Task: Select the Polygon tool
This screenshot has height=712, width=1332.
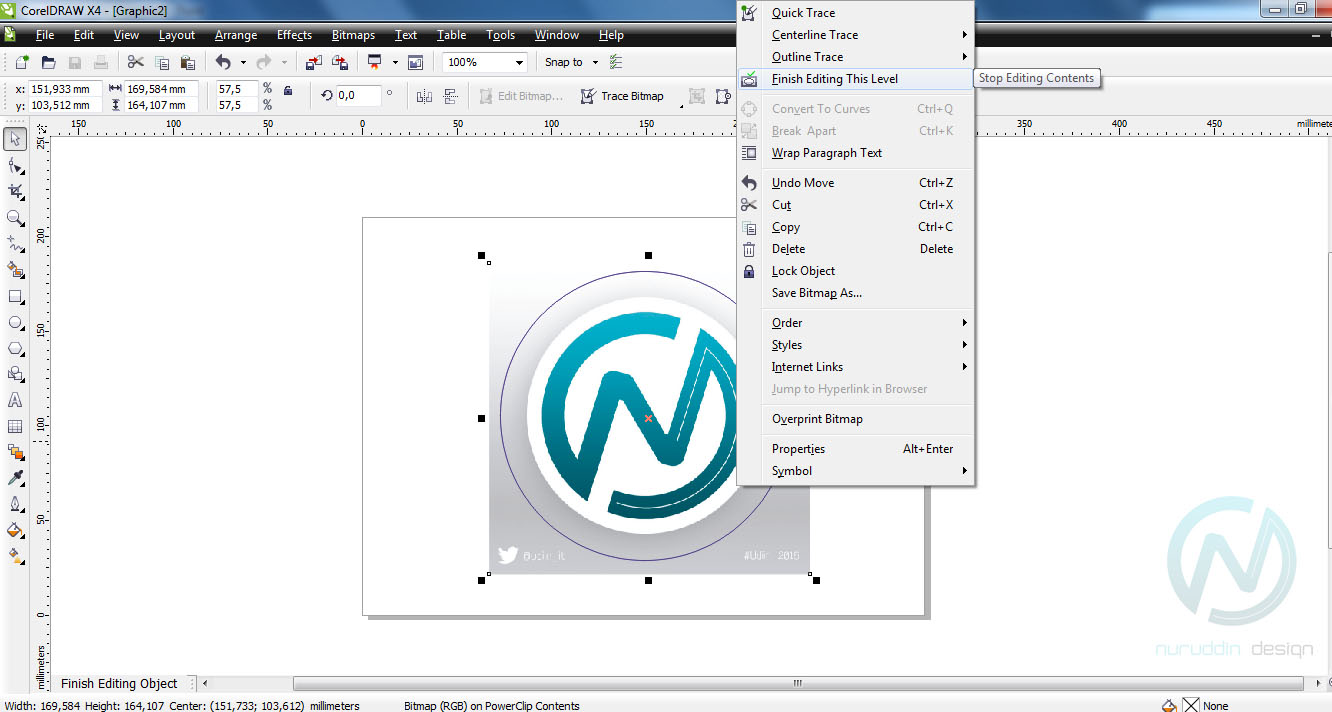Action: pos(15,348)
